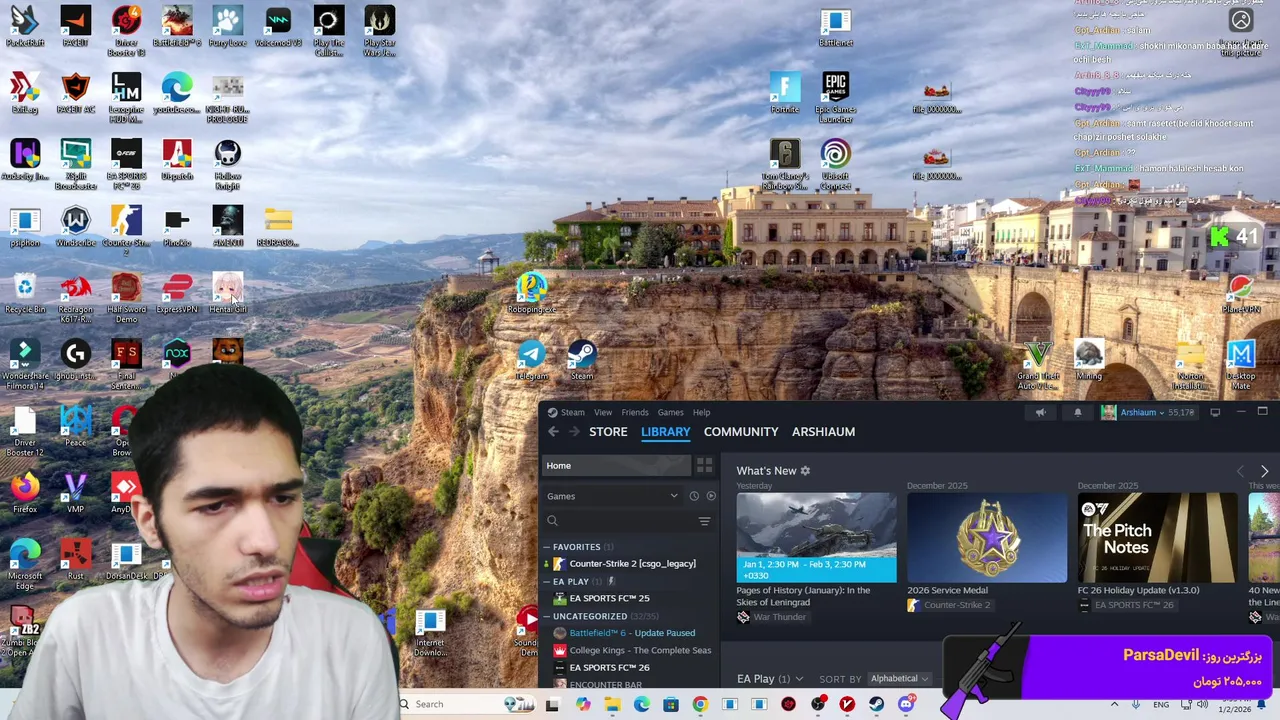Open the Help menu
The width and height of the screenshot is (1280, 720).
pyautogui.click(x=701, y=412)
